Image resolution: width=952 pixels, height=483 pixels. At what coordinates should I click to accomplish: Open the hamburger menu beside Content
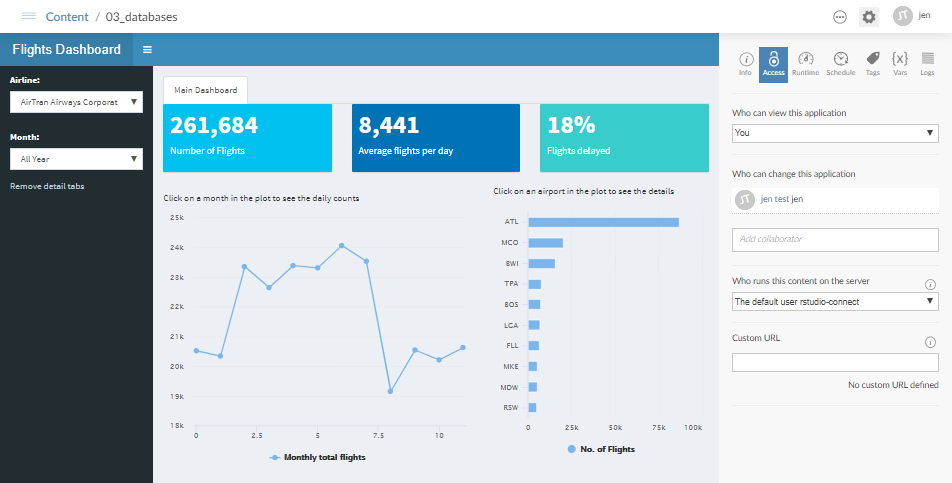click(28, 17)
